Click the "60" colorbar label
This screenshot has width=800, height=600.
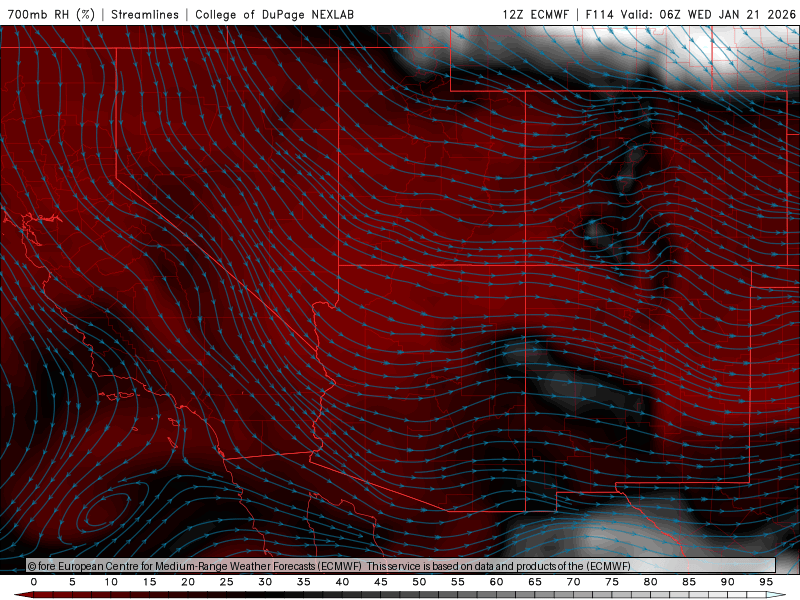pyautogui.click(x=496, y=582)
